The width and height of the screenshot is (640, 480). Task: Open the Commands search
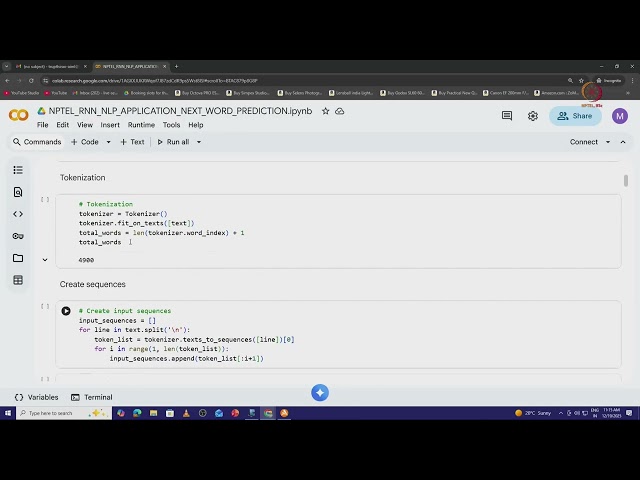37,142
